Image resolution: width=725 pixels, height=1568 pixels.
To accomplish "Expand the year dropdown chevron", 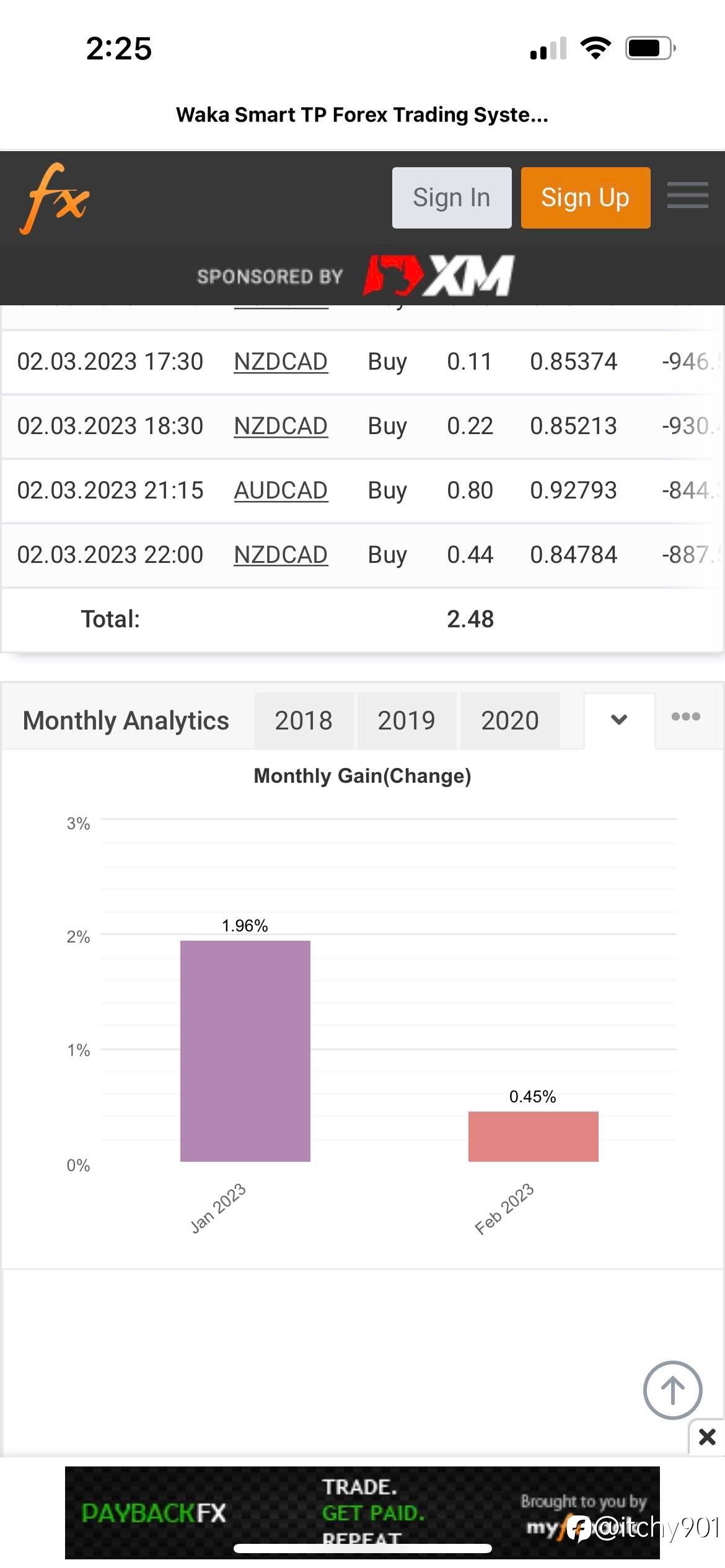I will click(618, 720).
